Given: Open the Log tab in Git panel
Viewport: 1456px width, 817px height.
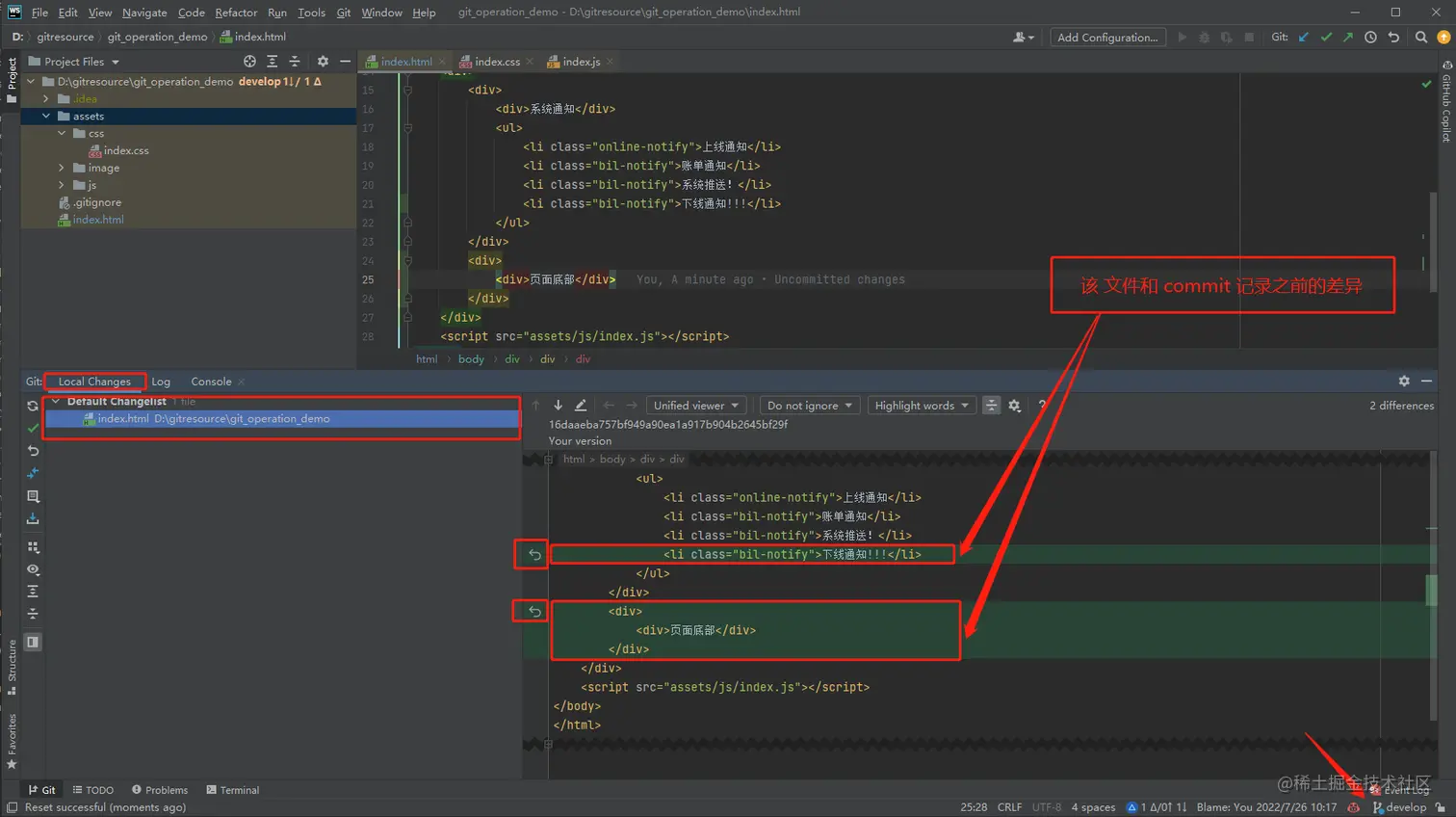Looking at the screenshot, I should tap(160, 382).
